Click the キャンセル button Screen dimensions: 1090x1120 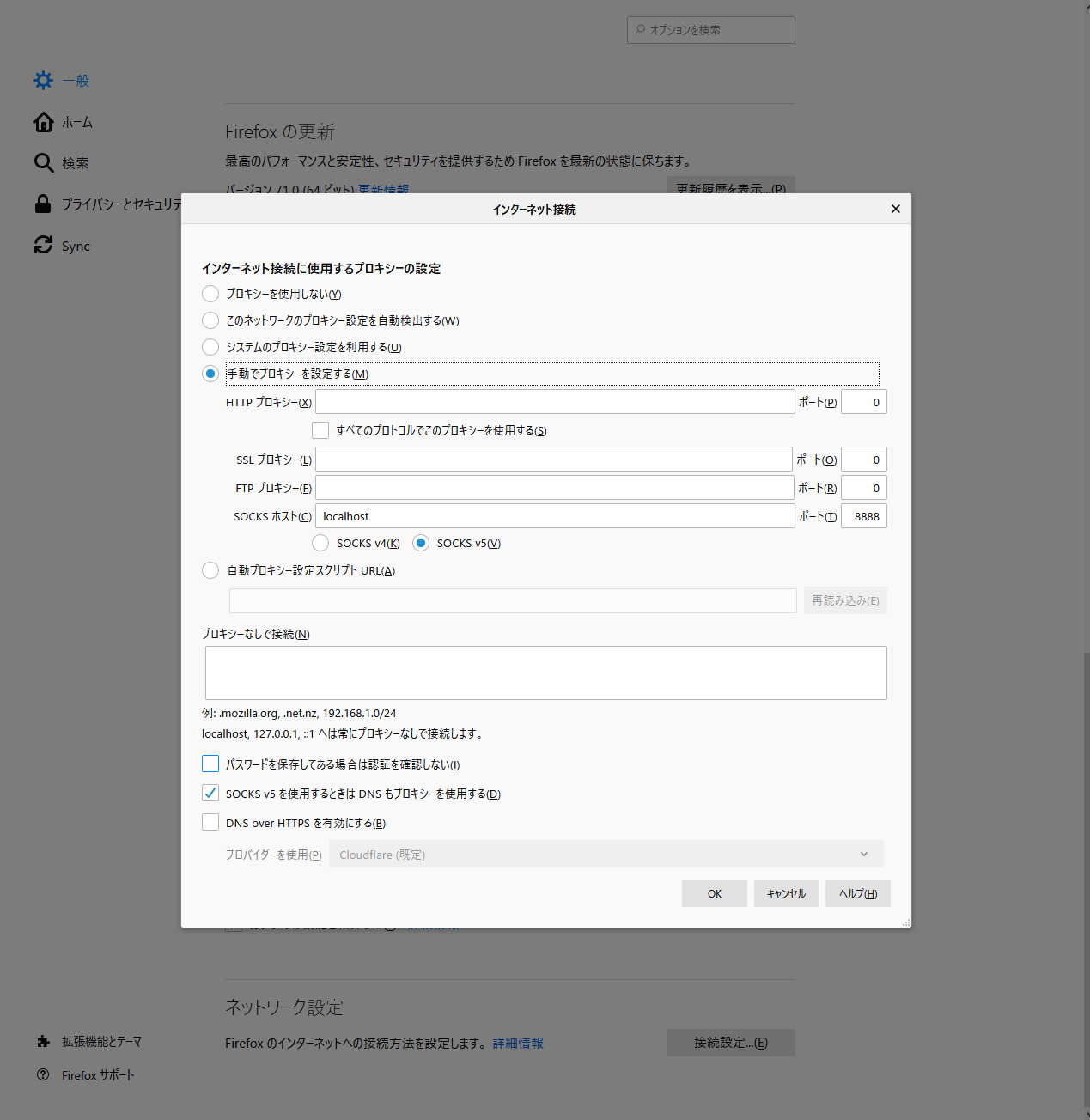tap(785, 893)
